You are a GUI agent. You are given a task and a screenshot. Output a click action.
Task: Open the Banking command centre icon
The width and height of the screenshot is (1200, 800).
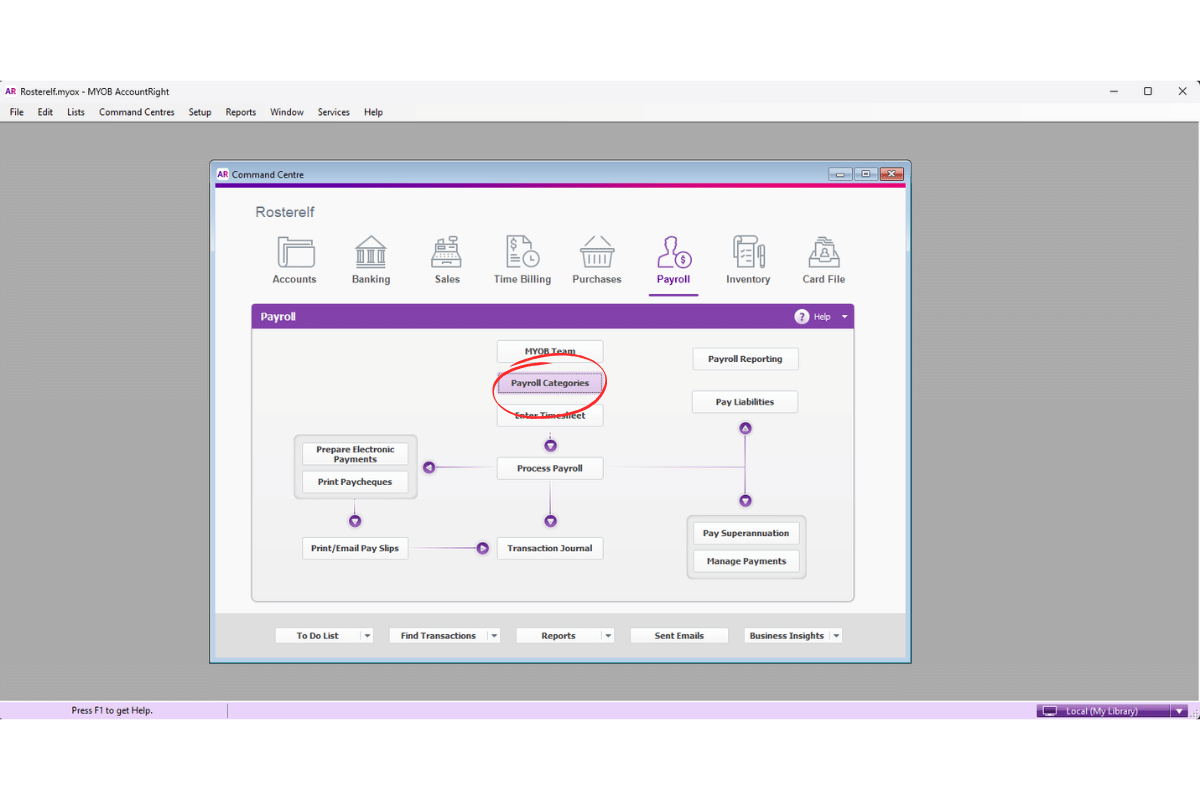tap(370, 252)
